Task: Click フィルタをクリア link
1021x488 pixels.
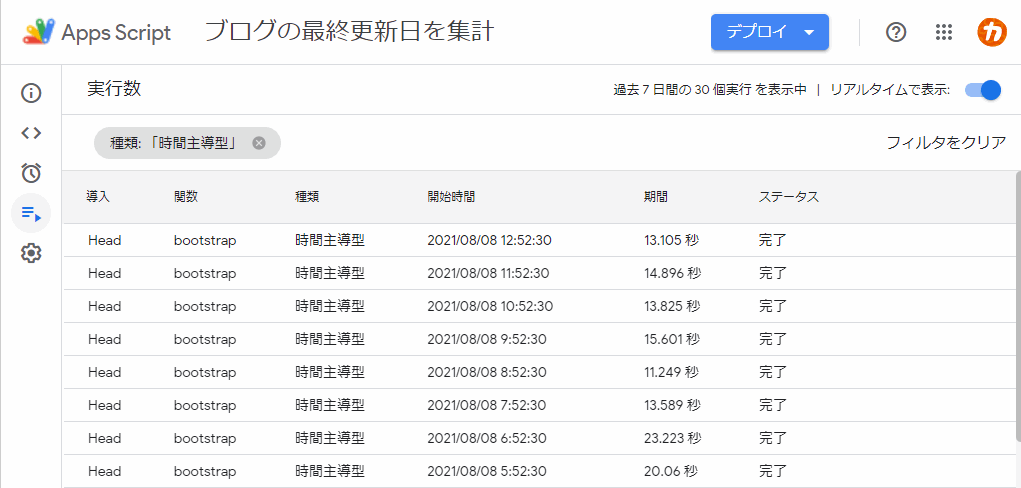Action: click(946, 143)
